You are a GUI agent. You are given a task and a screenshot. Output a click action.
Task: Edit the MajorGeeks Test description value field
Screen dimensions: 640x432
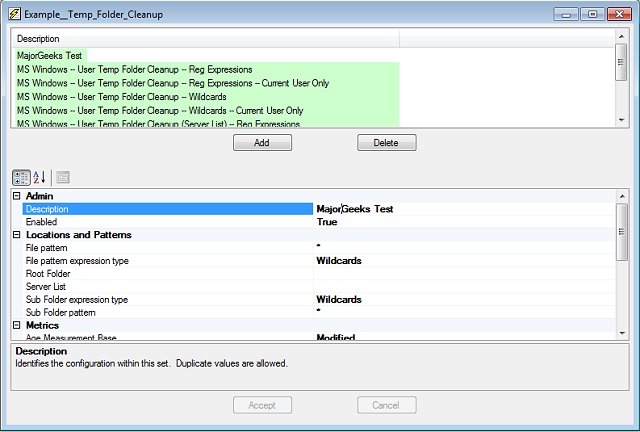point(464,209)
